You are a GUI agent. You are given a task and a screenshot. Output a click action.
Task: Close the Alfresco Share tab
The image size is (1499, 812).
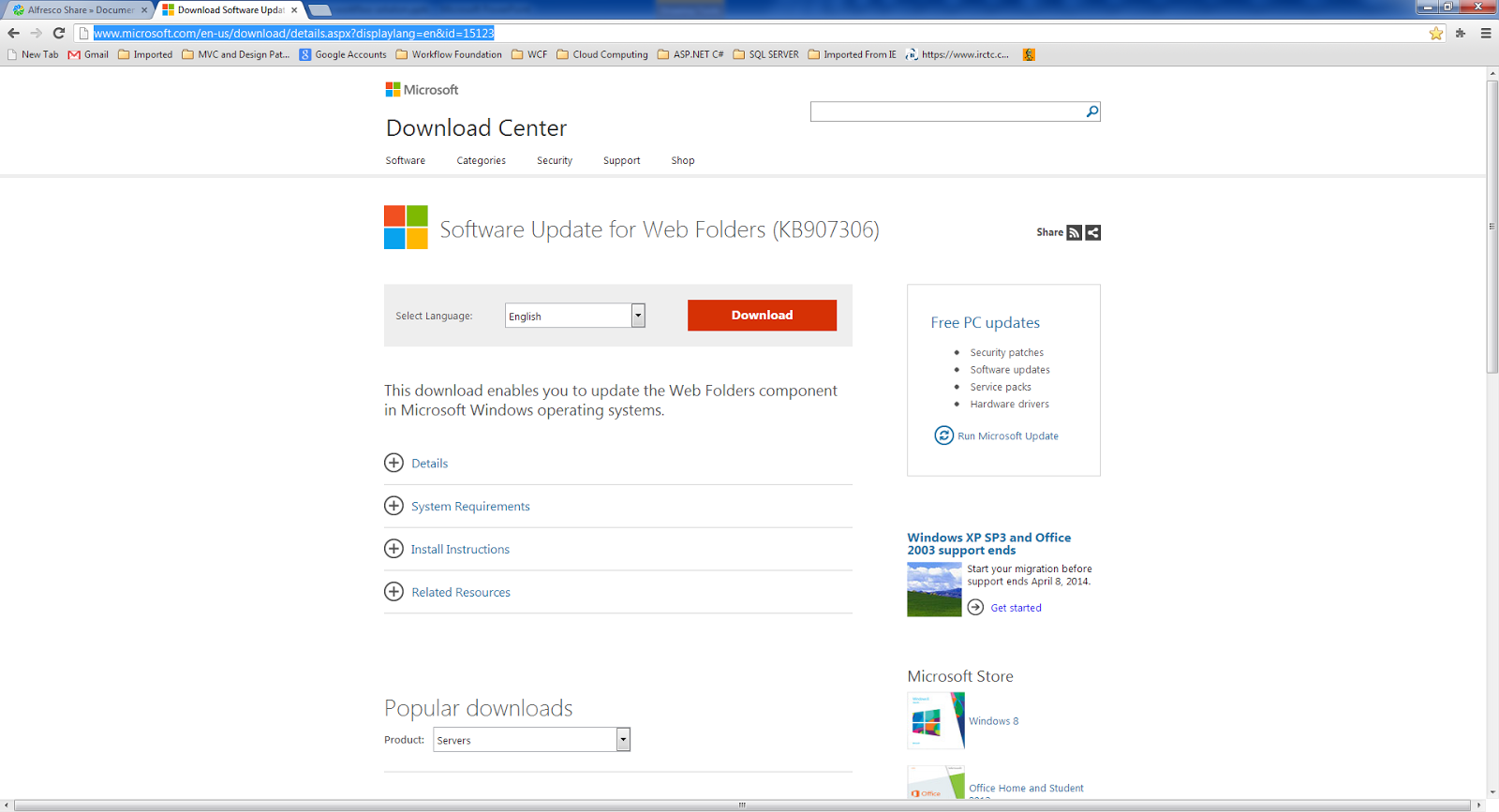pos(144,10)
